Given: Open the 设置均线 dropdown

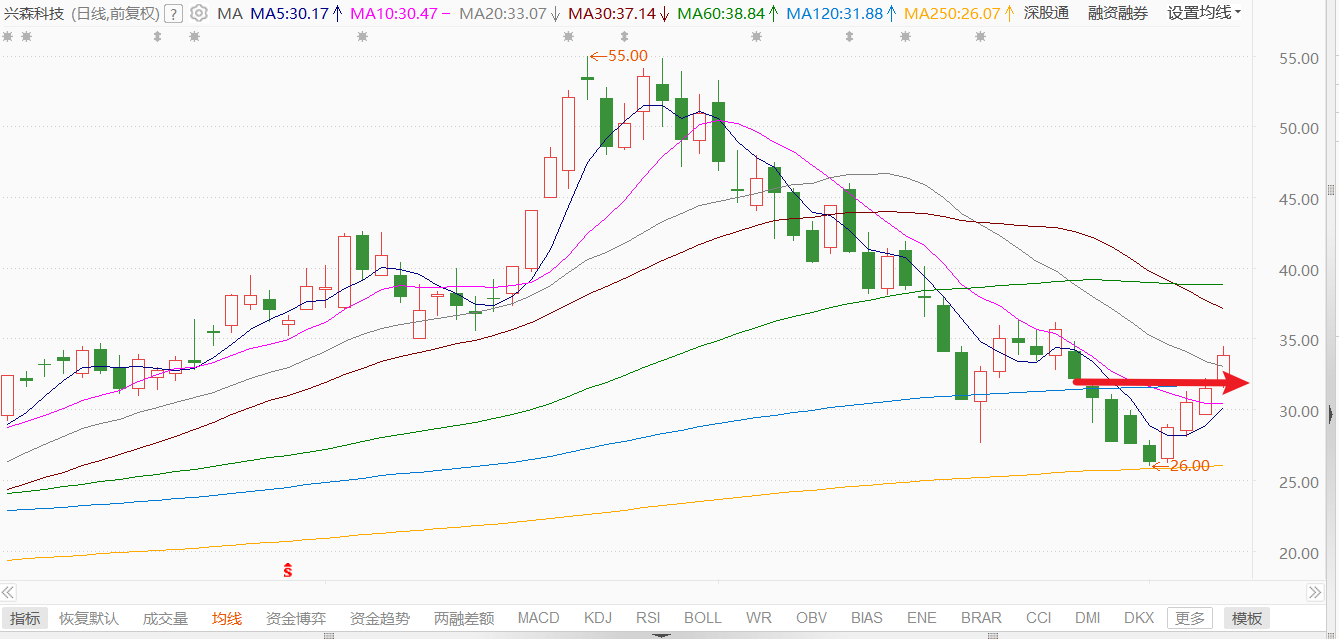Looking at the screenshot, I should [x=1205, y=14].
